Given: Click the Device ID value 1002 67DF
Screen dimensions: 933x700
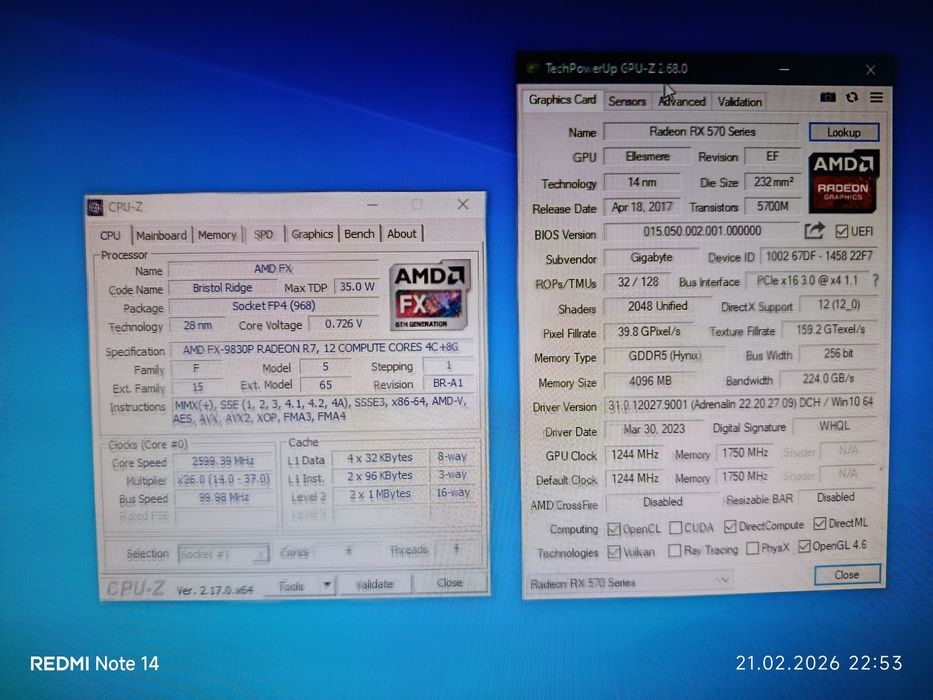Looking at the screenshot, I should tap(819, 256).
